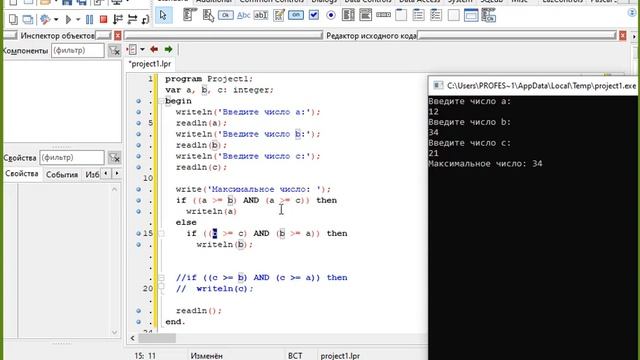Click the Свойства filter input field

(x=72, y=158)
